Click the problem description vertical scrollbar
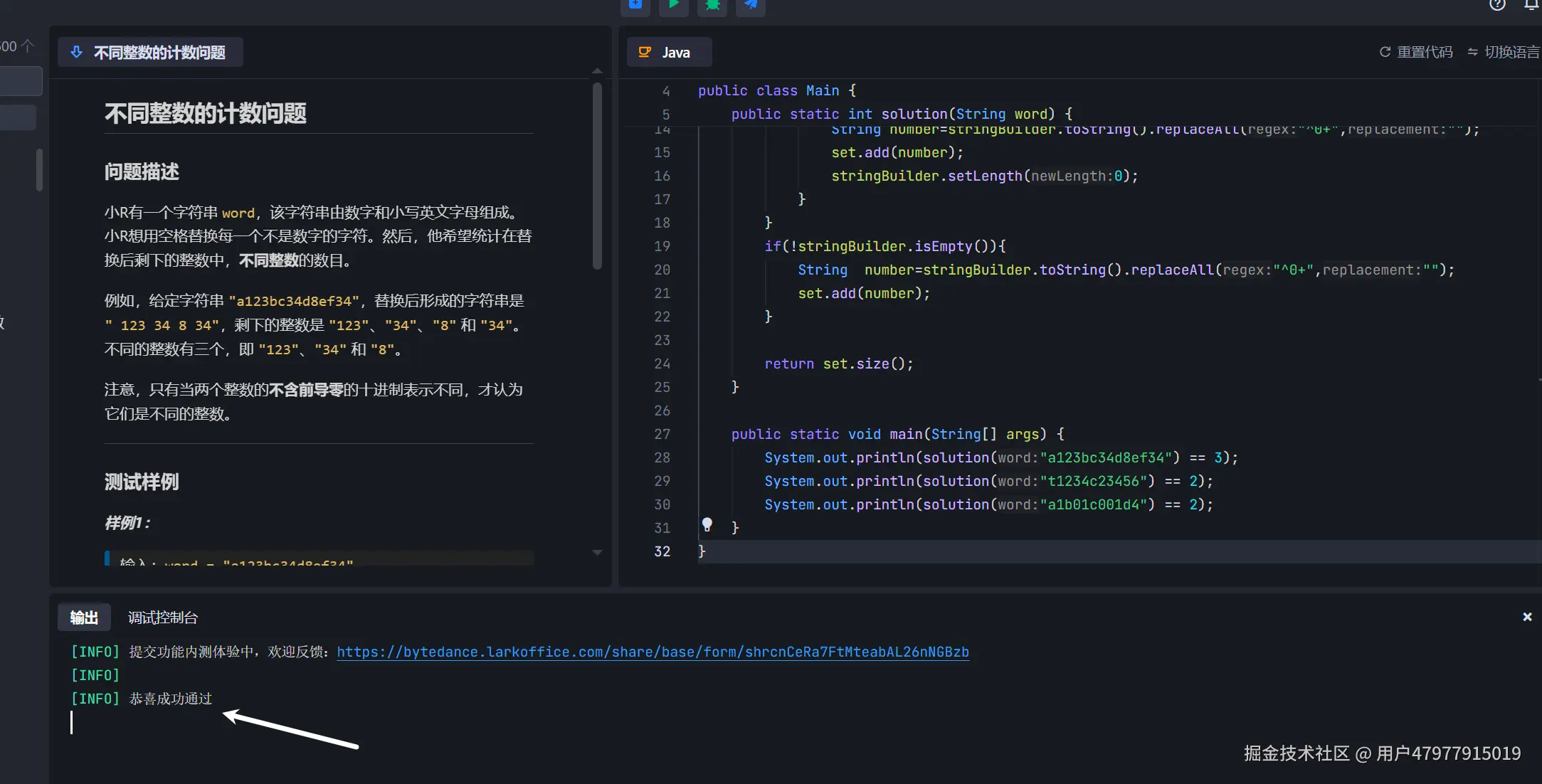Image resolution: width=1542 pixels, height=784 pixels. pyautogui.click(x=597, y=176)
